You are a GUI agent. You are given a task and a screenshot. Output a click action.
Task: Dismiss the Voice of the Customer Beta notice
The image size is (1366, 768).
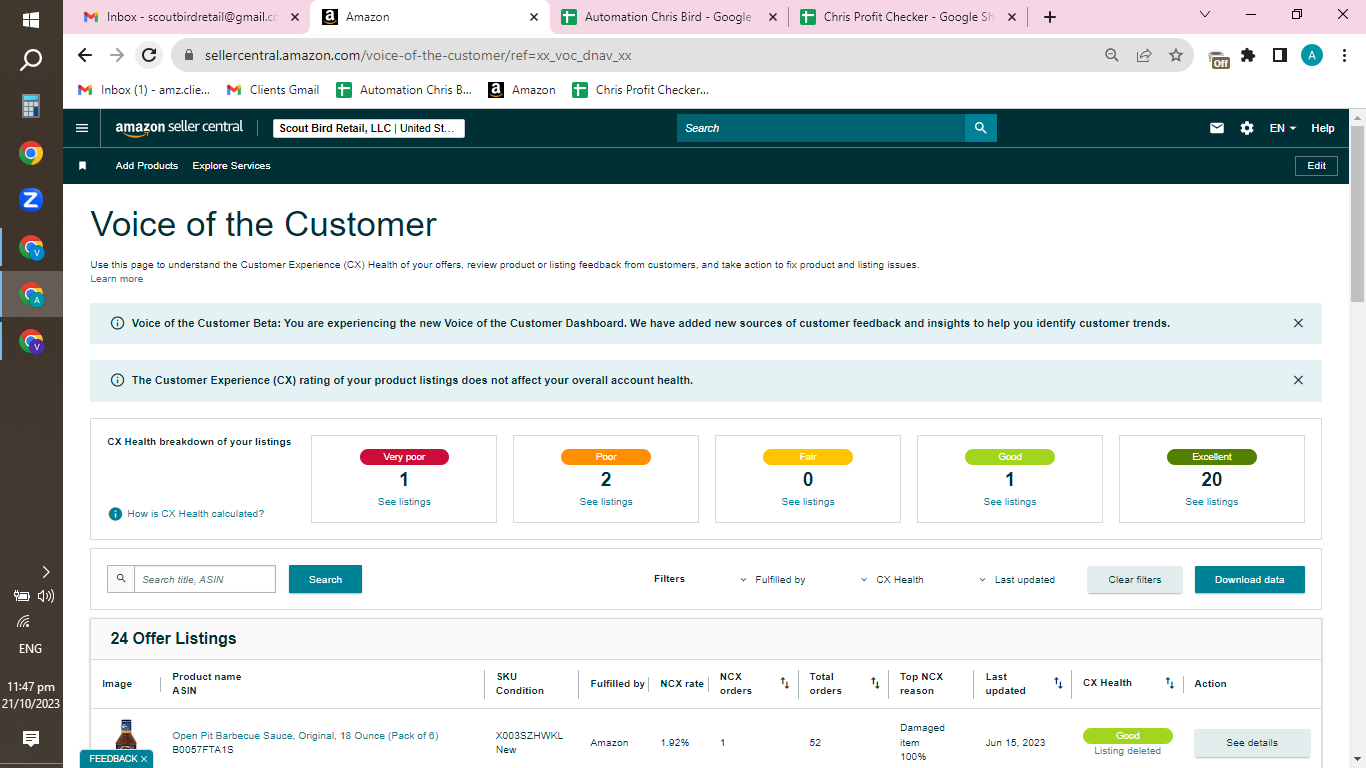[x=1298, y=323]
